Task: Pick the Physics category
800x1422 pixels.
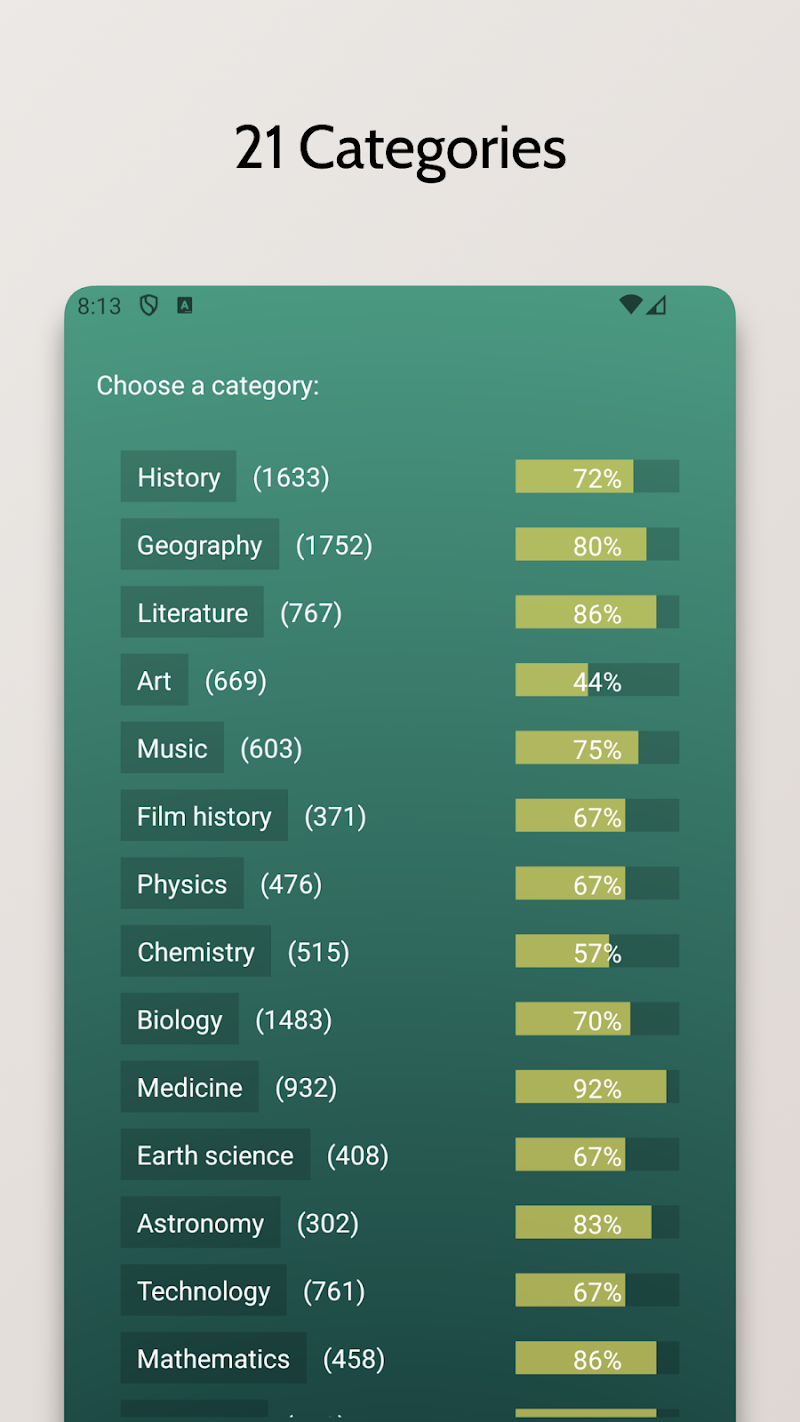Action: 182,885
